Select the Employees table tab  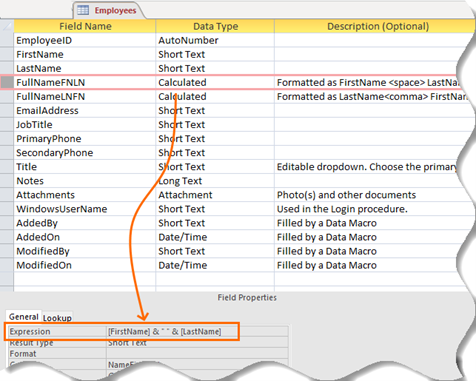tap(108, 10)
